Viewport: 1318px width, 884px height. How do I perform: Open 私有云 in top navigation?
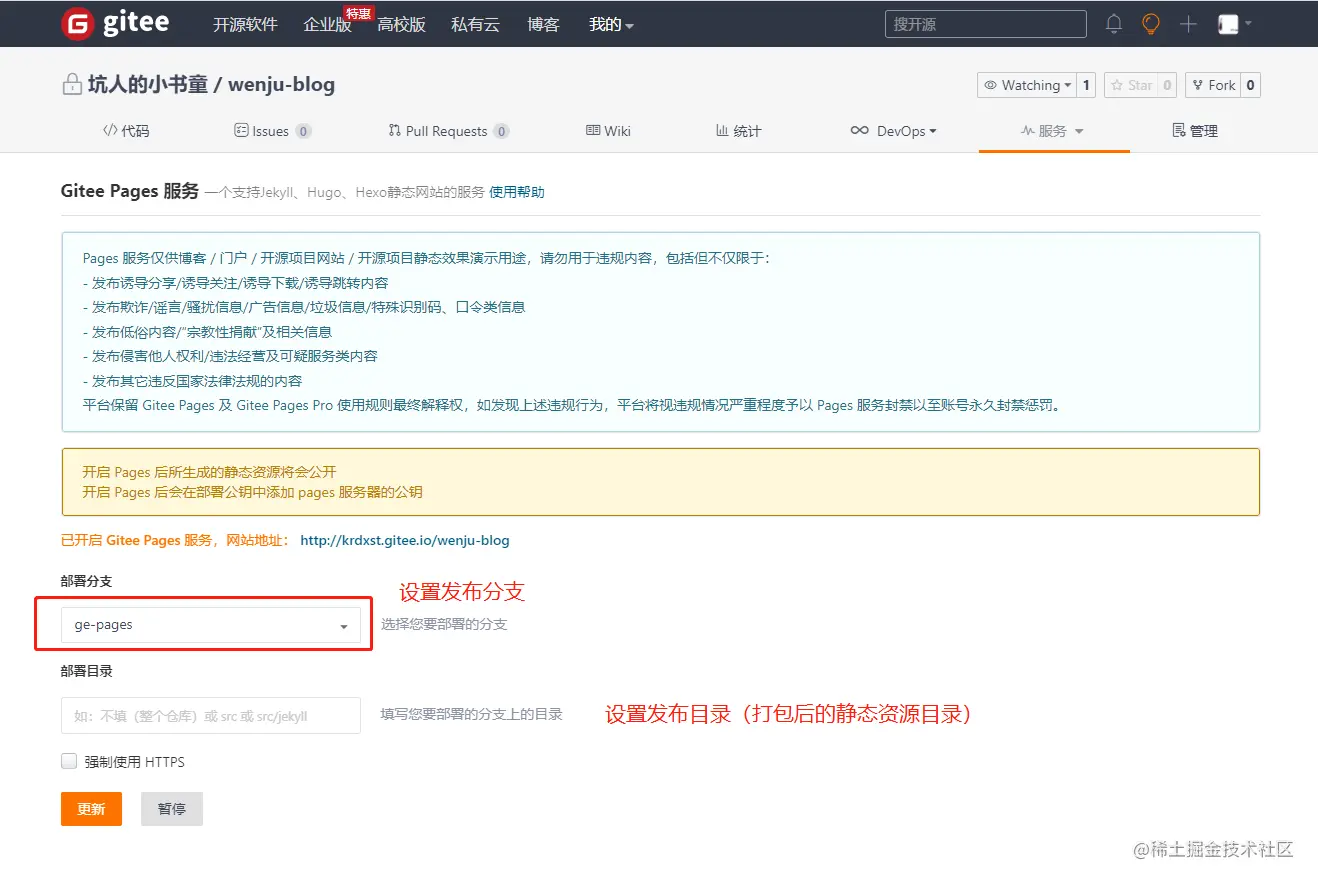point(475,24)
